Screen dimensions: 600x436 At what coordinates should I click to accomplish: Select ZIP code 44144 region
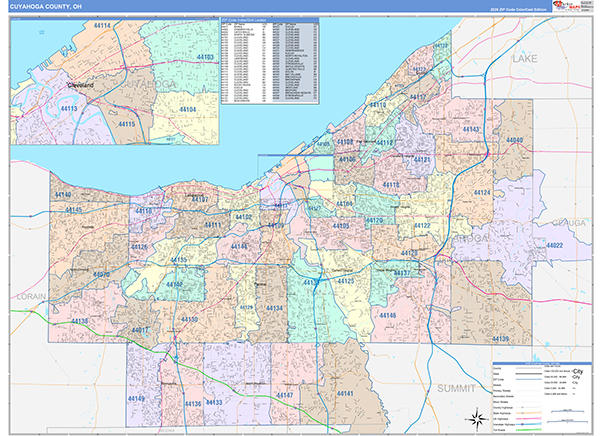(x=239, y=247)
